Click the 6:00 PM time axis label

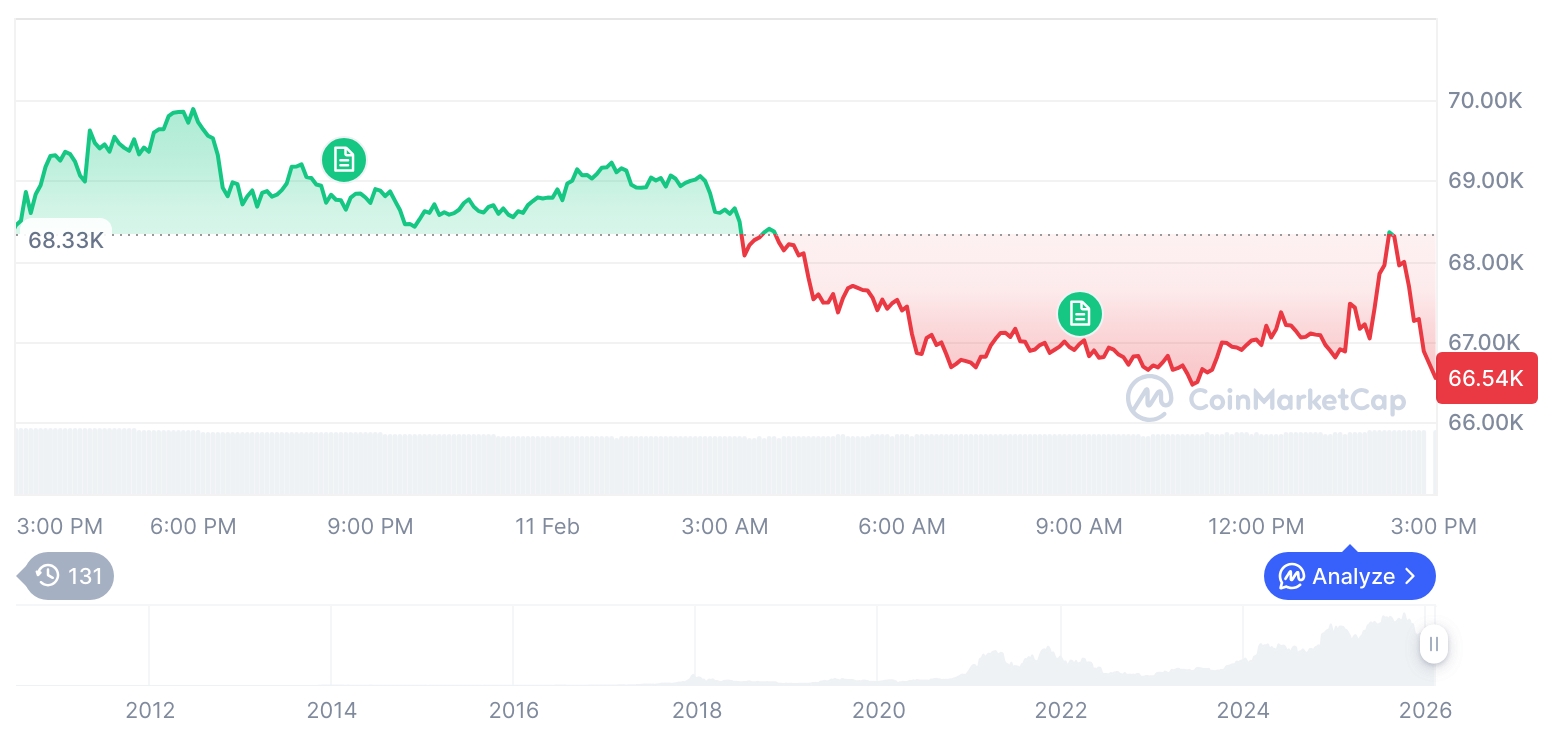(193, 526)
